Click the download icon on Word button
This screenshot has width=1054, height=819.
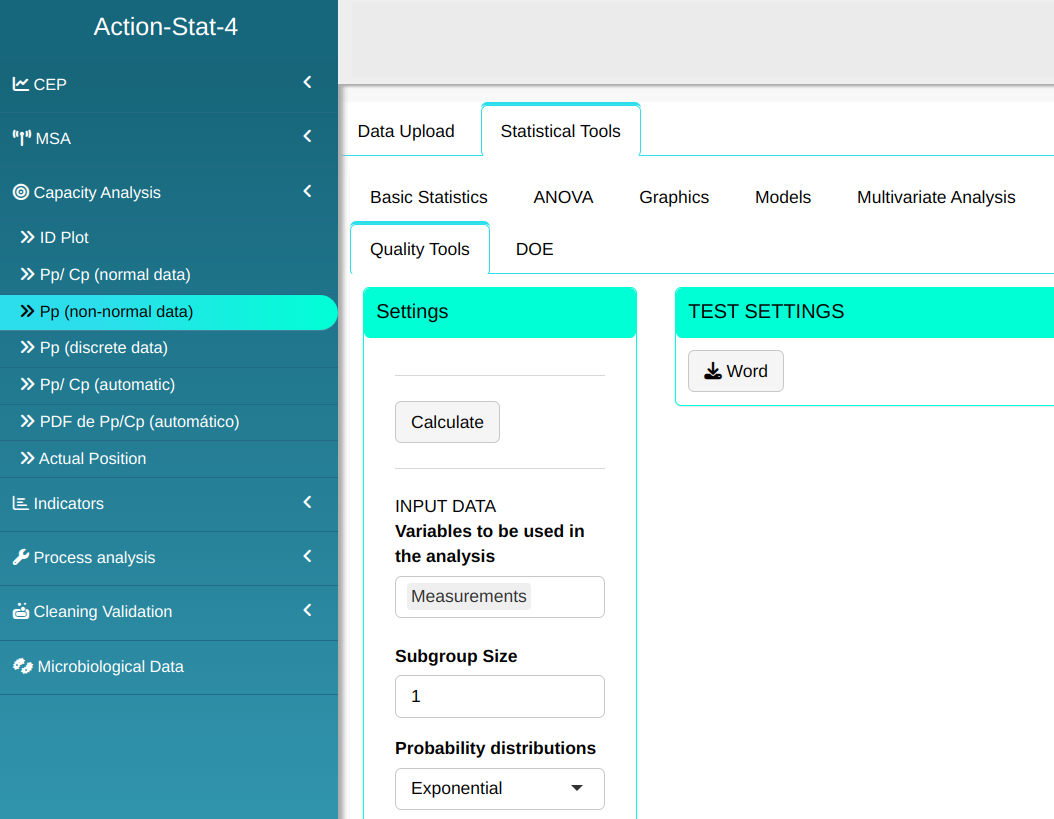(x=712, y=372)
